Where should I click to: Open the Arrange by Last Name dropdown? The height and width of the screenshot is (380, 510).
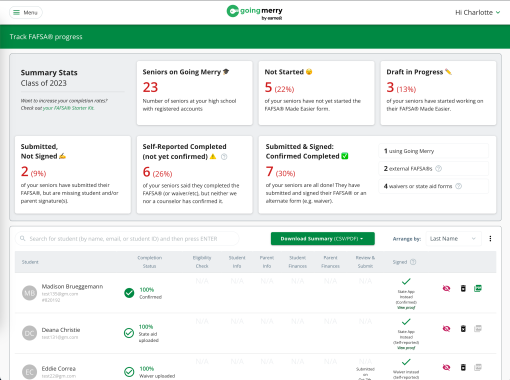point(453,239)
